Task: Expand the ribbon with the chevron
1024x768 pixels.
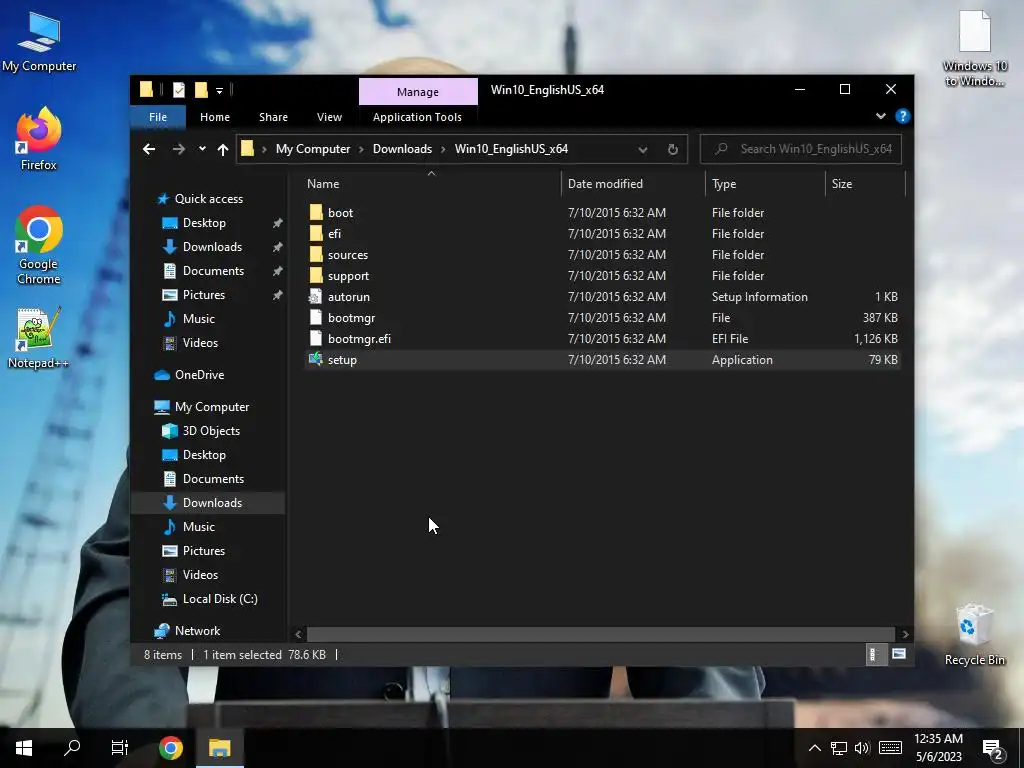Action: (880, 116)
